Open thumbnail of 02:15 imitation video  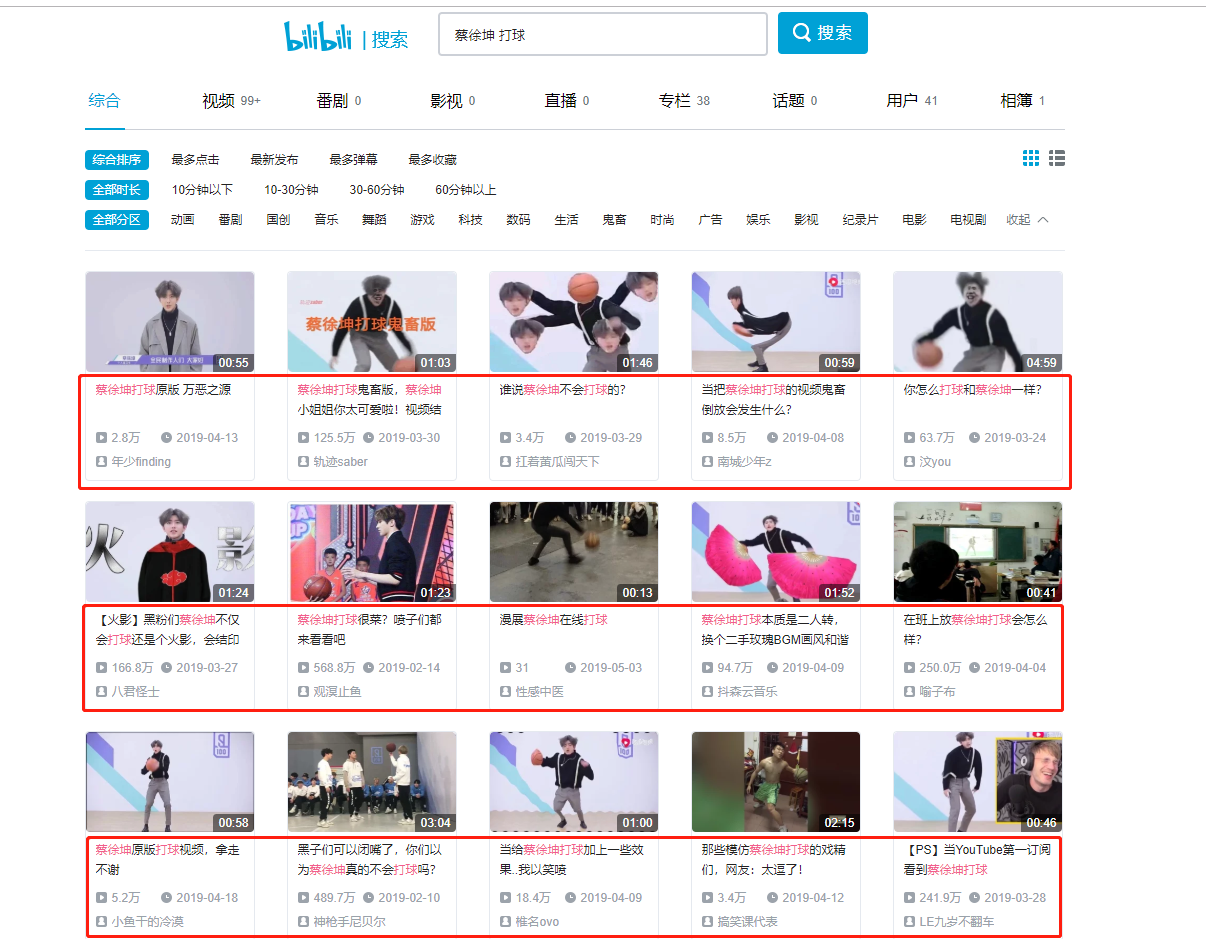click(776, 782)
